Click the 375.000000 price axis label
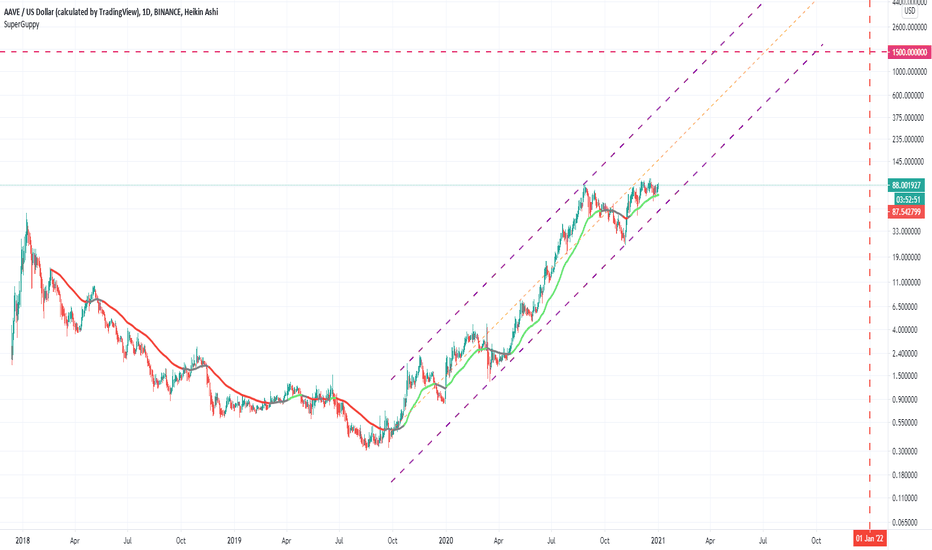 pos(909,118)
